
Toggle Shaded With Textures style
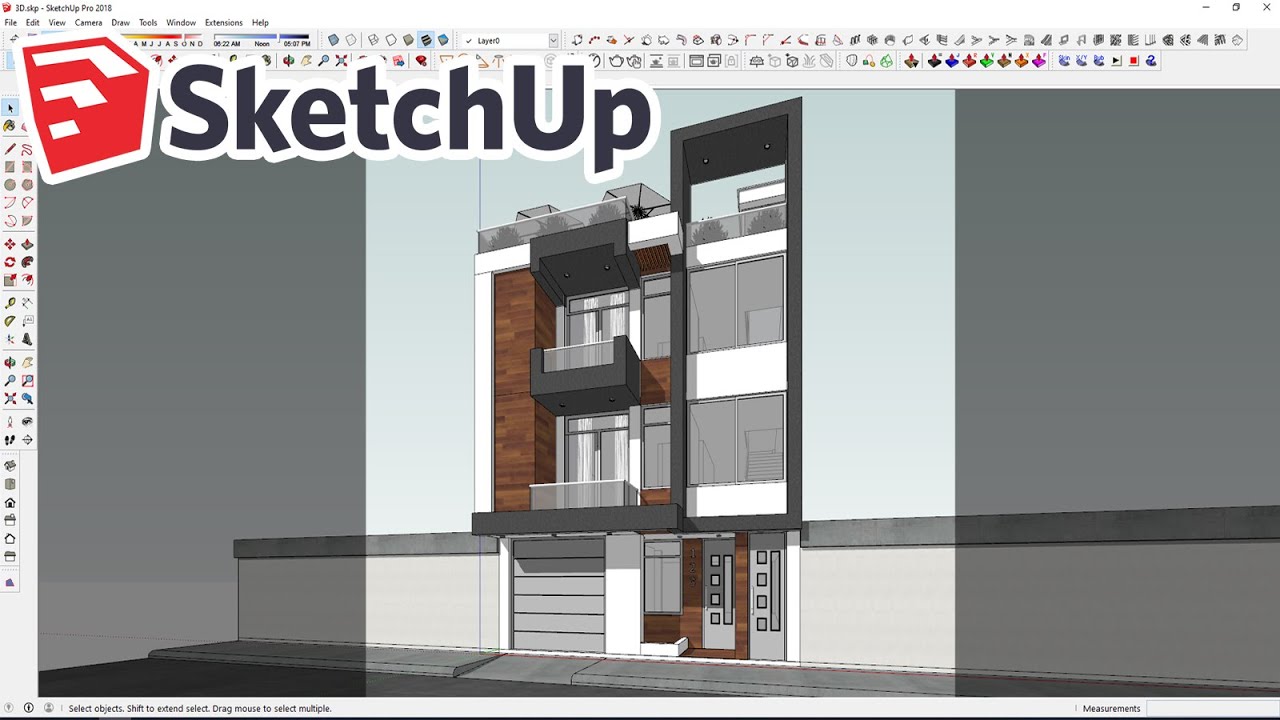[x=426, y=40]
